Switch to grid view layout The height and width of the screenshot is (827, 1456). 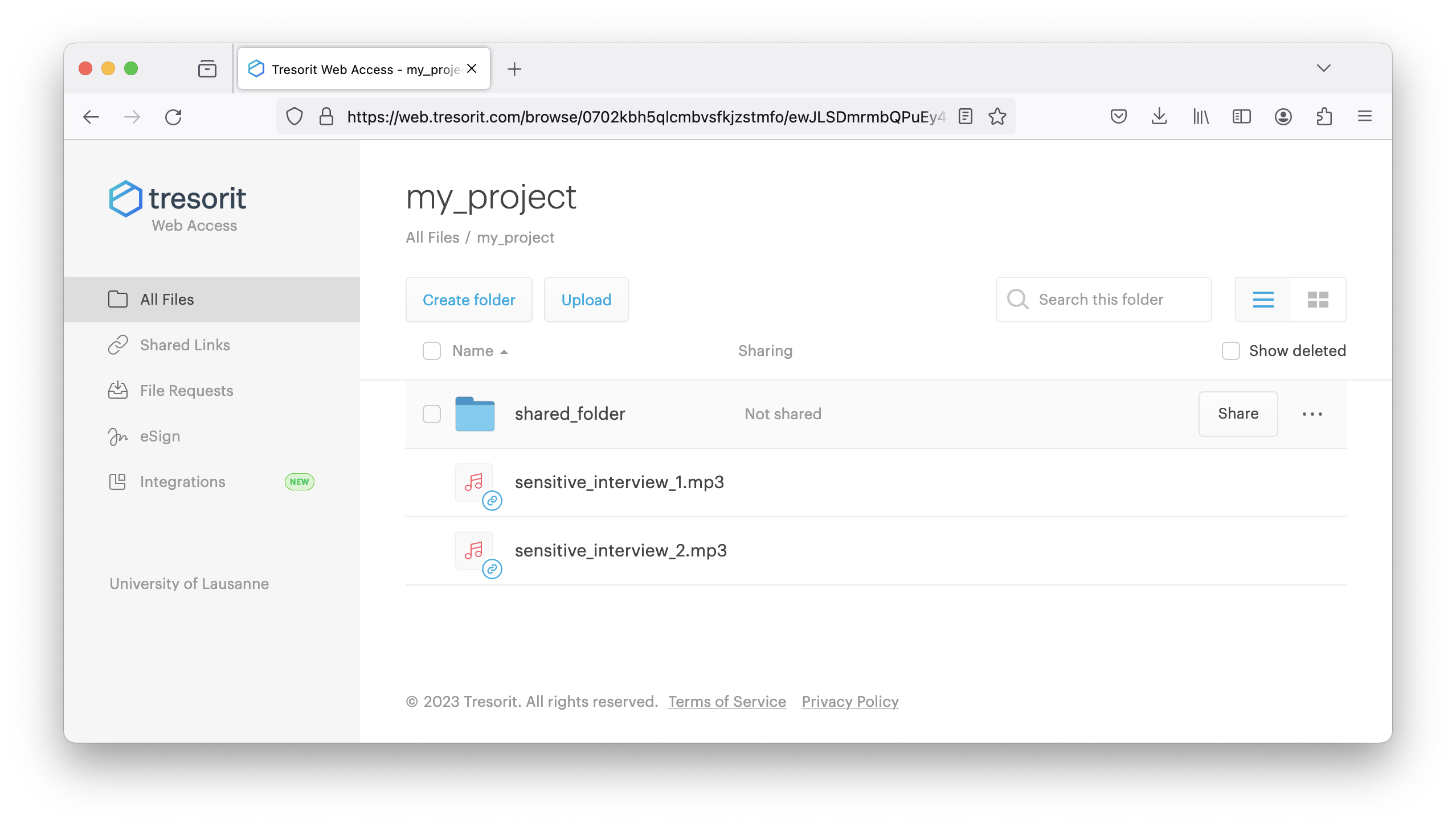click(x=1318, y=300)
